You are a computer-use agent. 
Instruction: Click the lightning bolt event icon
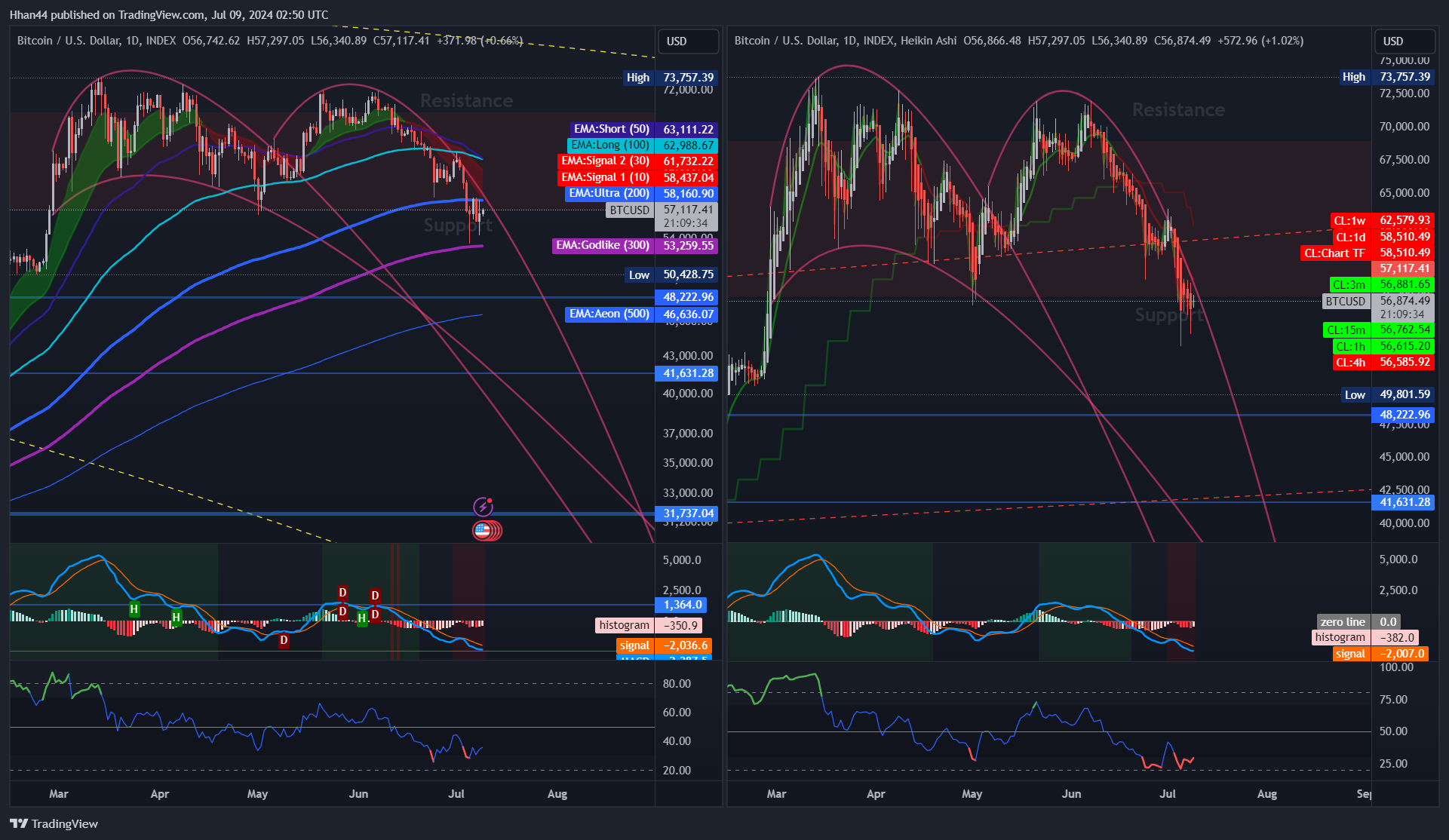483,506
